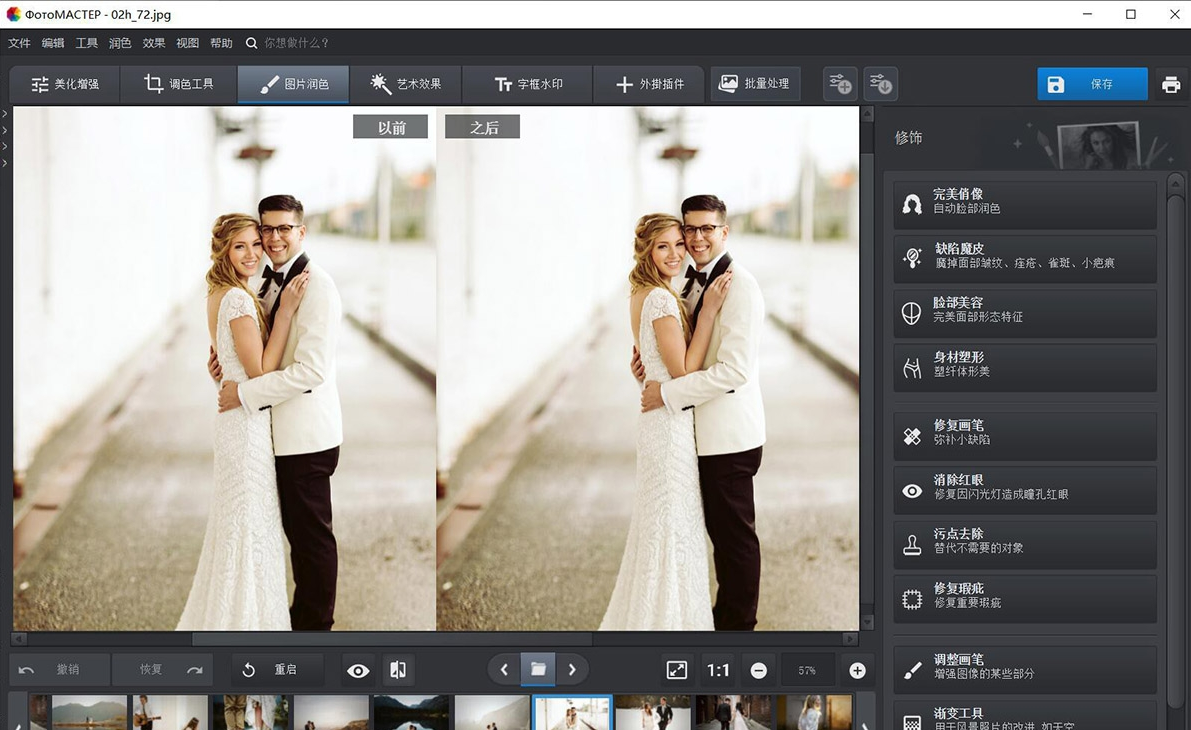
Task: Open the 完美俏像 auto portrait tool
Action: pyautogui.click(x=1025, y=204)
